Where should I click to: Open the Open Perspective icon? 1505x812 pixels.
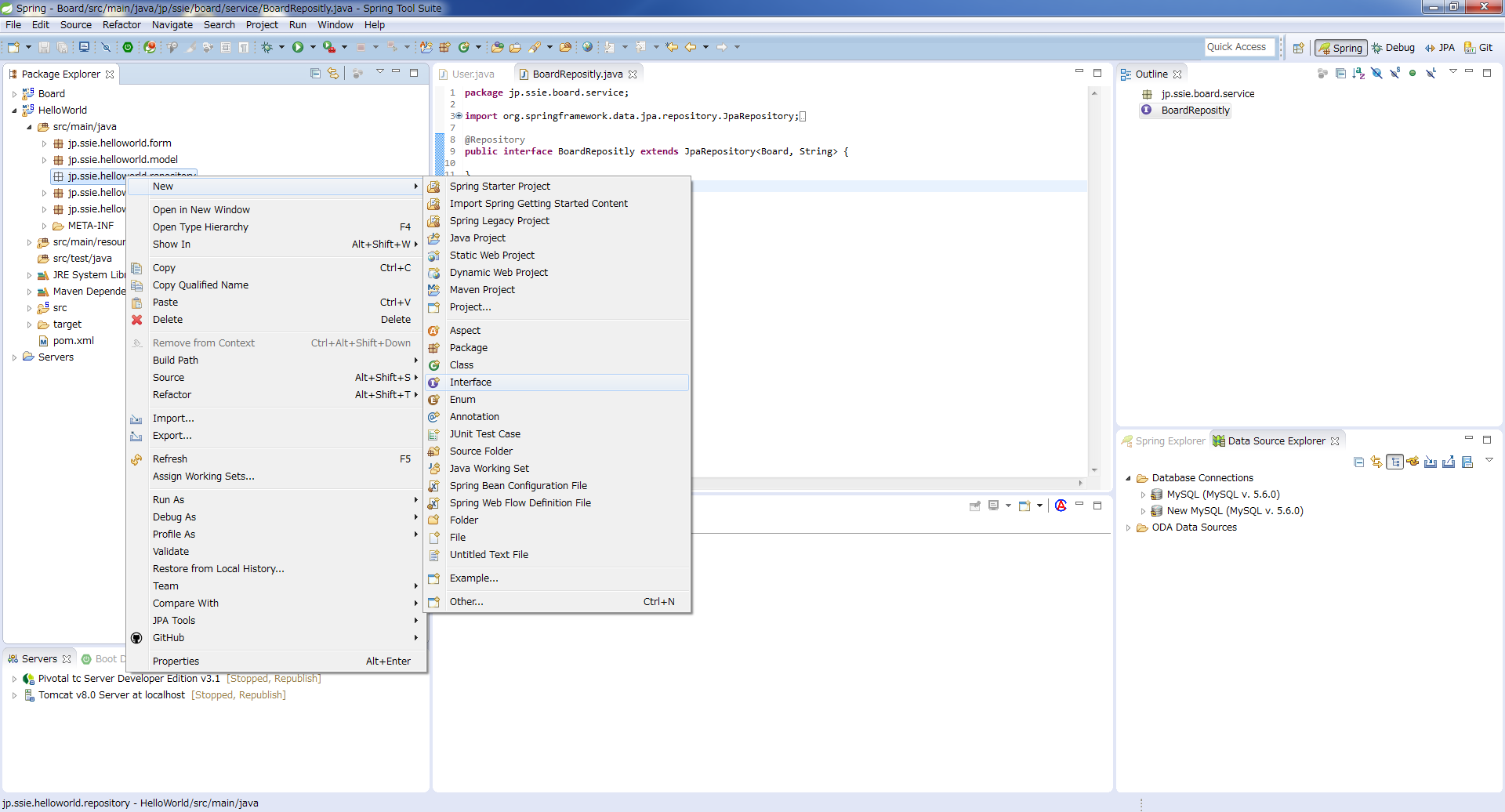pos(1298,48)
